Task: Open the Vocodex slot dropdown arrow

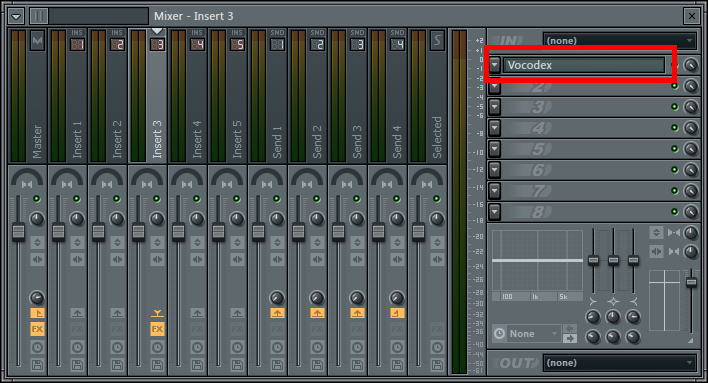Action: 495,65
